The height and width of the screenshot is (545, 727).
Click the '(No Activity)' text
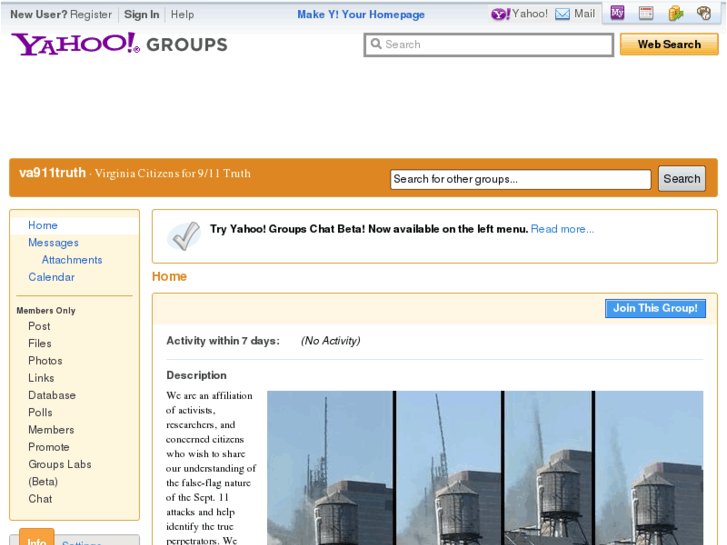point(331,341)
